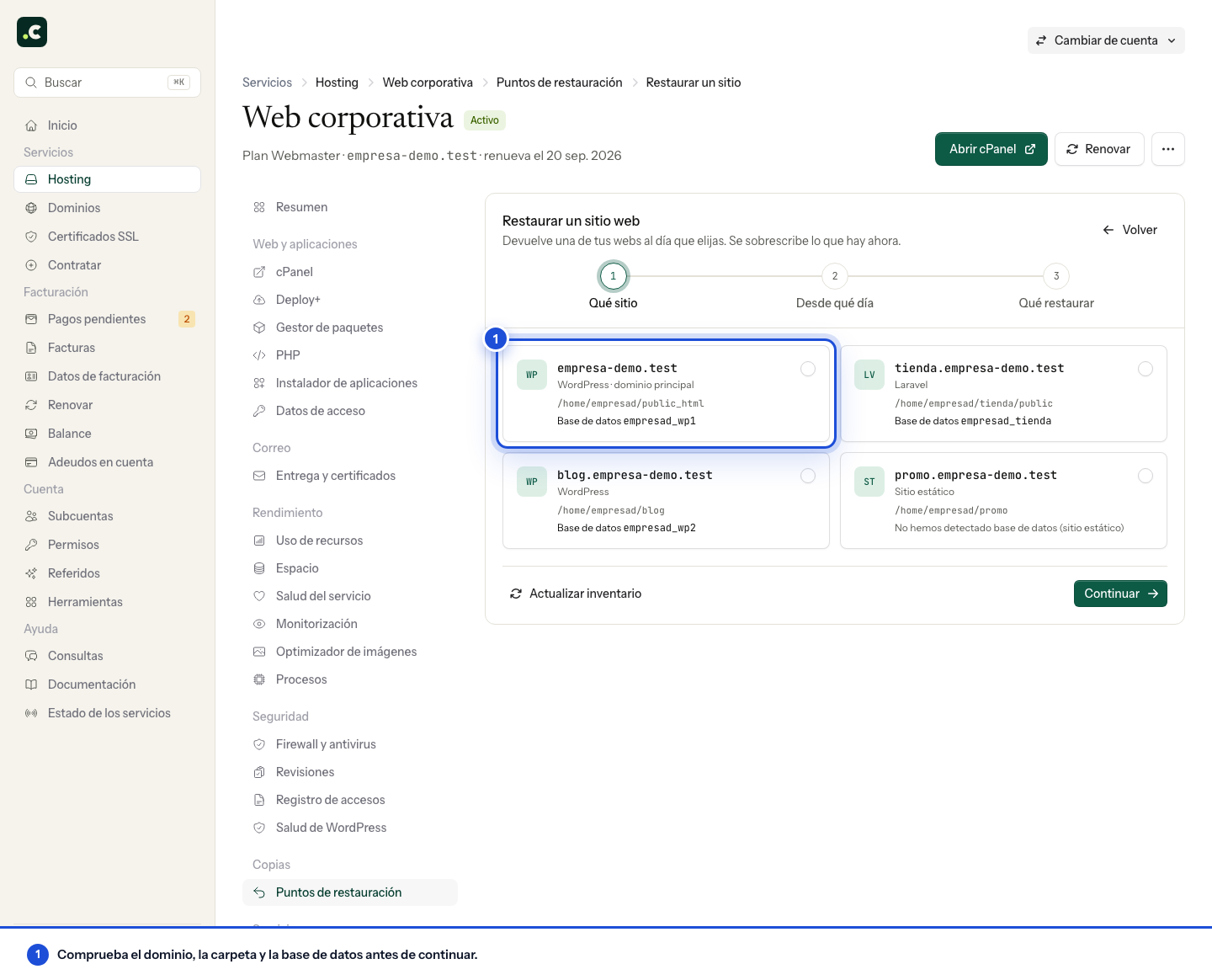Select the blog.empresa-demo.test radio button
Viewport: 1212px width, 980px height.
(x=808, y=476)
